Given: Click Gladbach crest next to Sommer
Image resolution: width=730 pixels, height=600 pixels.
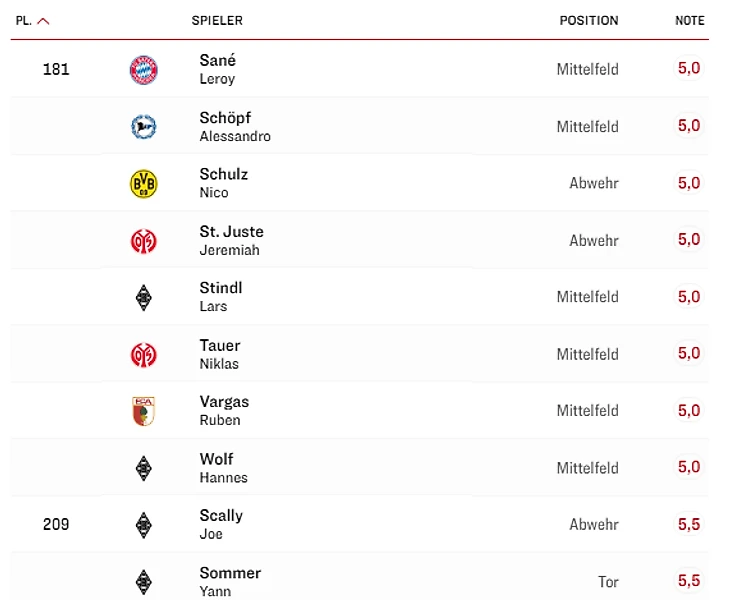Looking at the screenshot, I should [x=144, y=581].
